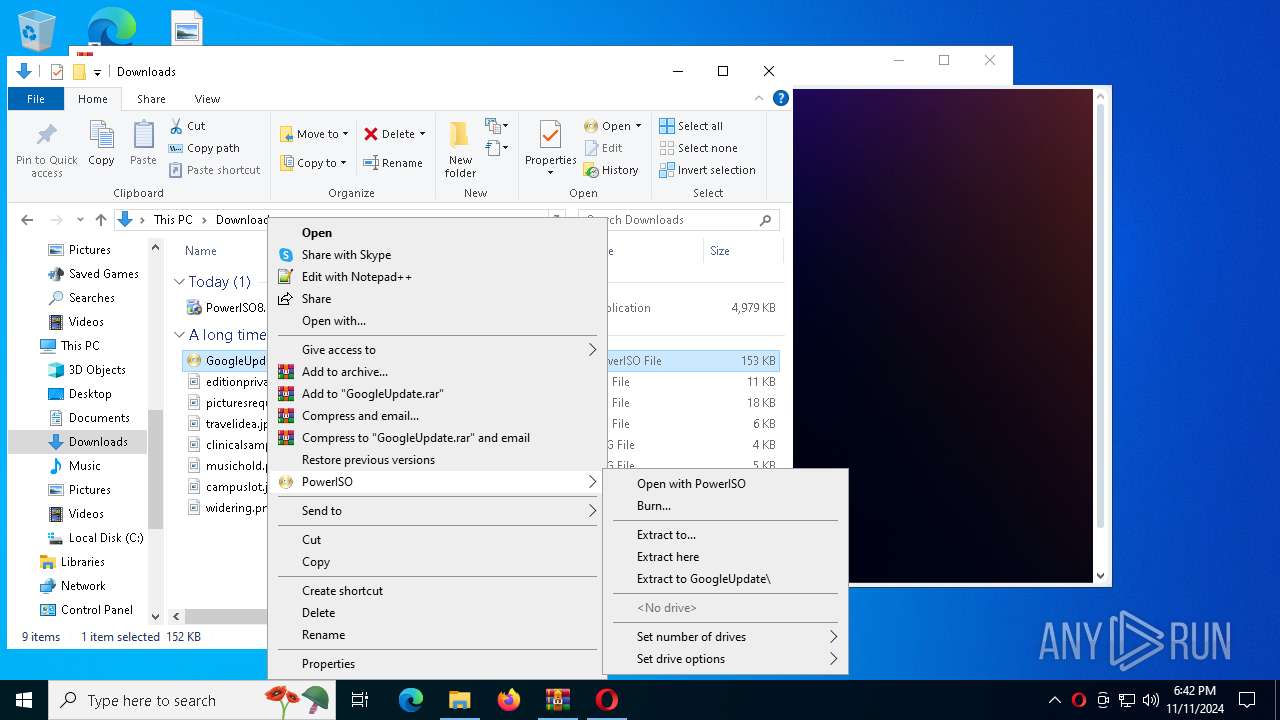1280x720 pixels.
Task: Click the Task View taskbar icon
Action: [360, 700]
